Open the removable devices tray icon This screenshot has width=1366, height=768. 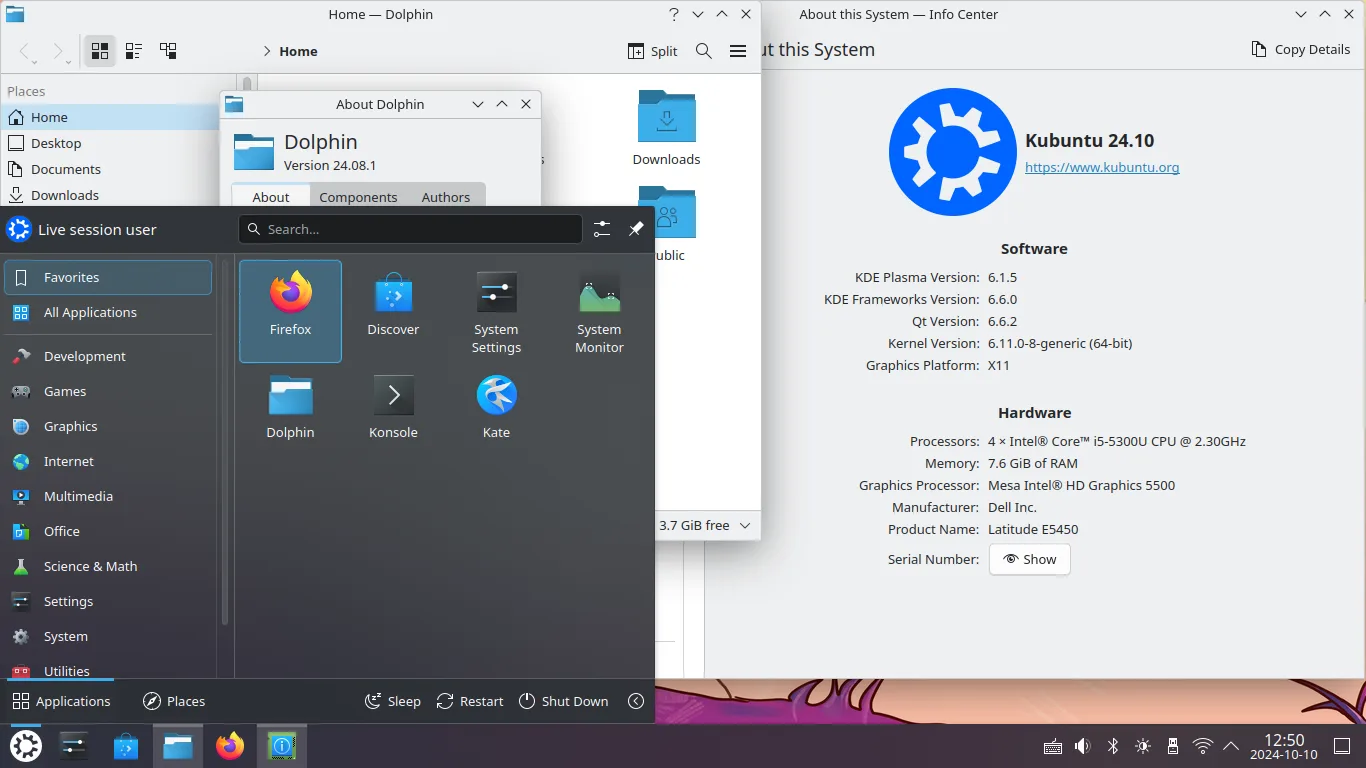pos(1173,746)
